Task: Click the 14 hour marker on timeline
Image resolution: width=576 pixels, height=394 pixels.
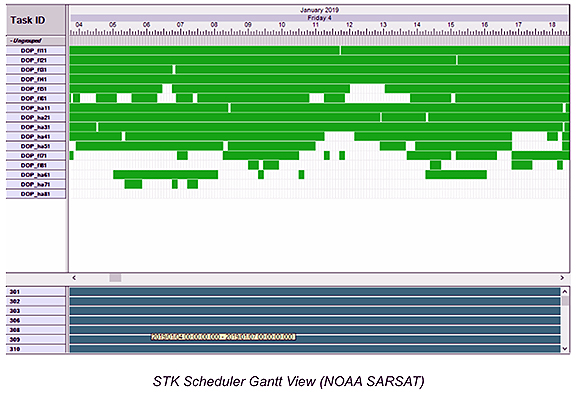Action: [417, 25]
